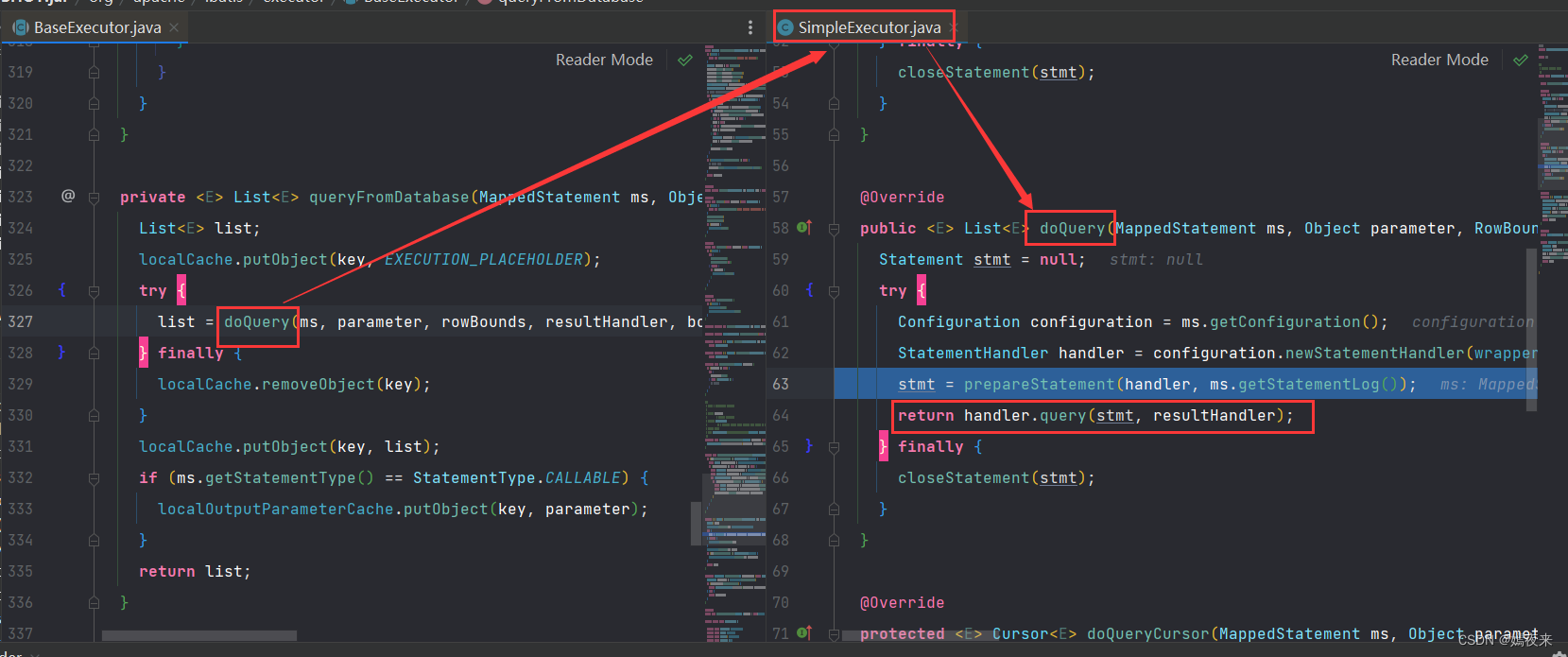Click line number 327 in the left gutter
1568x657 pixels.
pyautogui.click(x=20, y=321)
